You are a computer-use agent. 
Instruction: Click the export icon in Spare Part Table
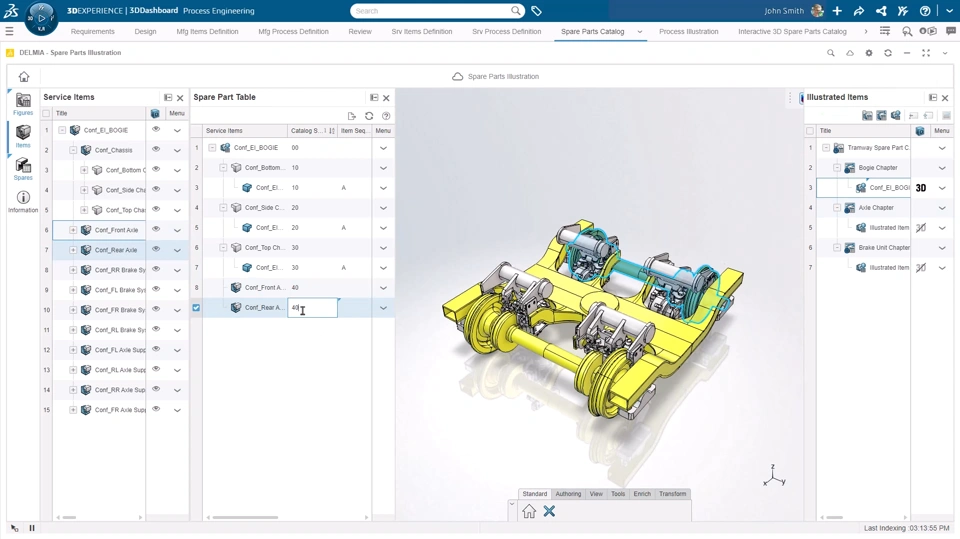351,116
